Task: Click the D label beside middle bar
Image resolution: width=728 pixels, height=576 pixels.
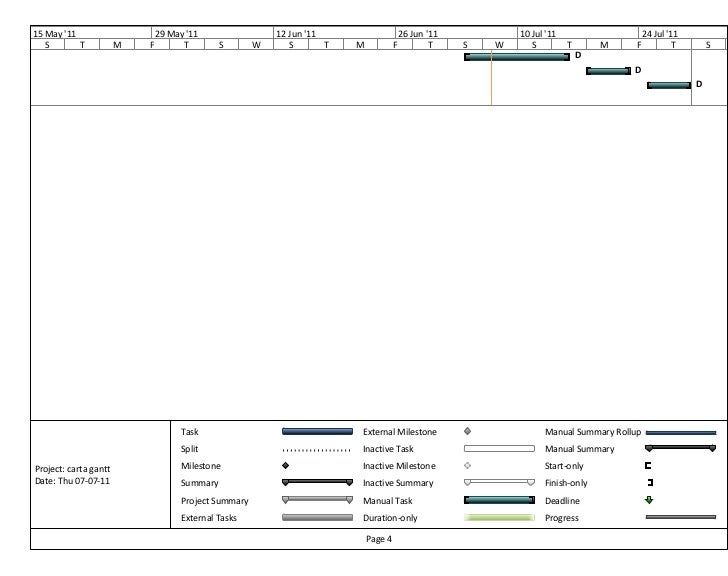Action: click(x=638, y=70)
